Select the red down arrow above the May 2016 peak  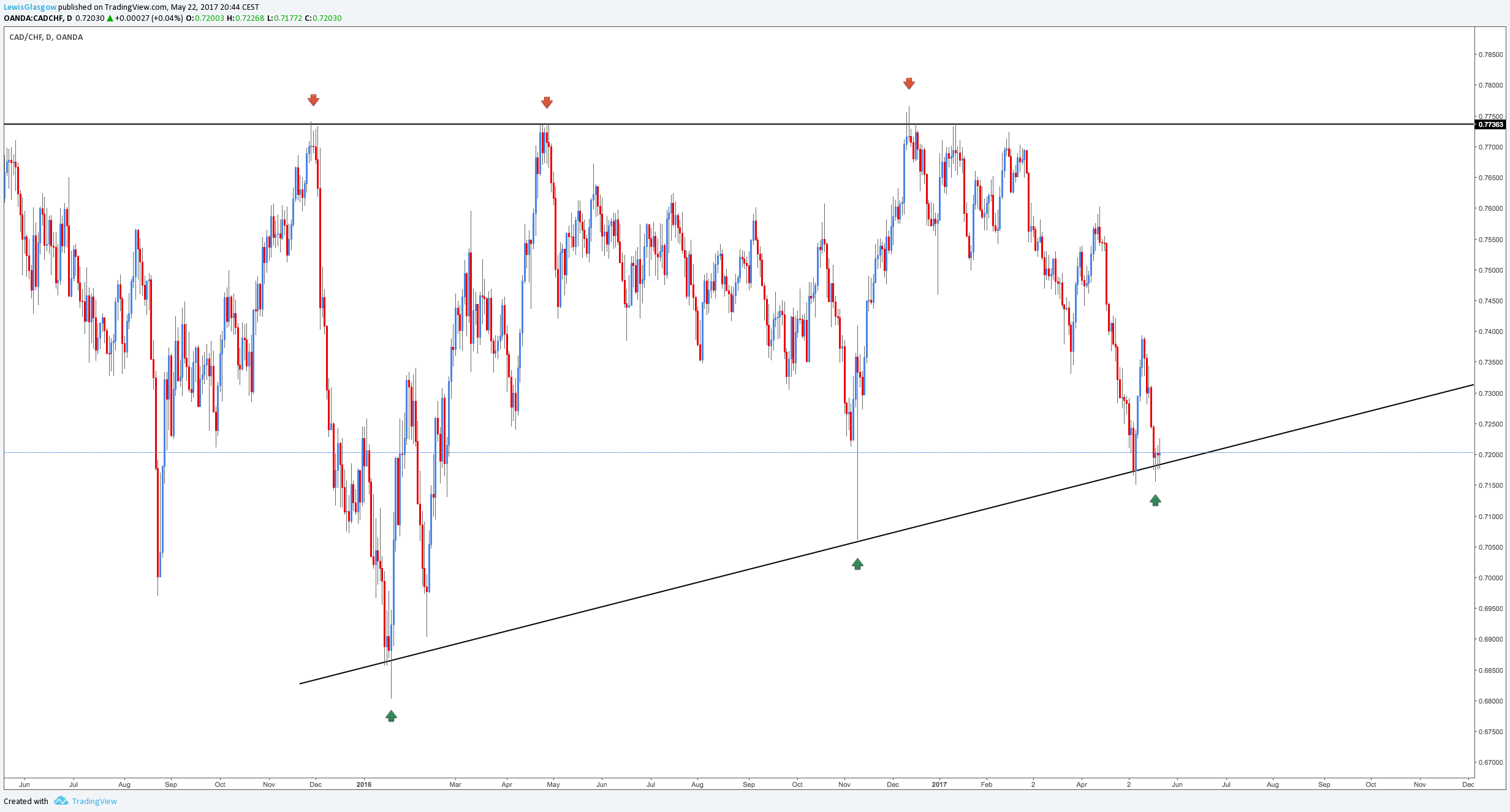(x=547, y=102)
